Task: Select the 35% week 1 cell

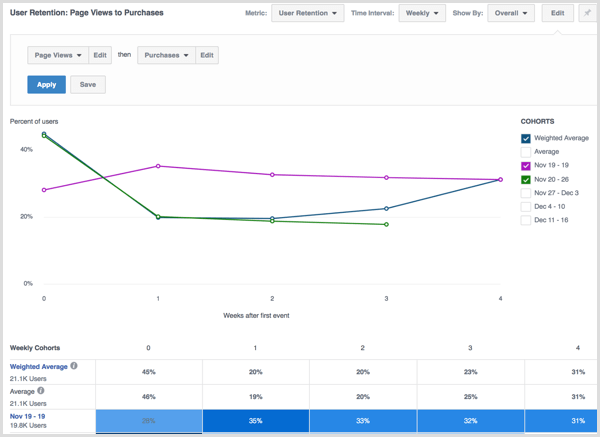Action: pos(256,421)
